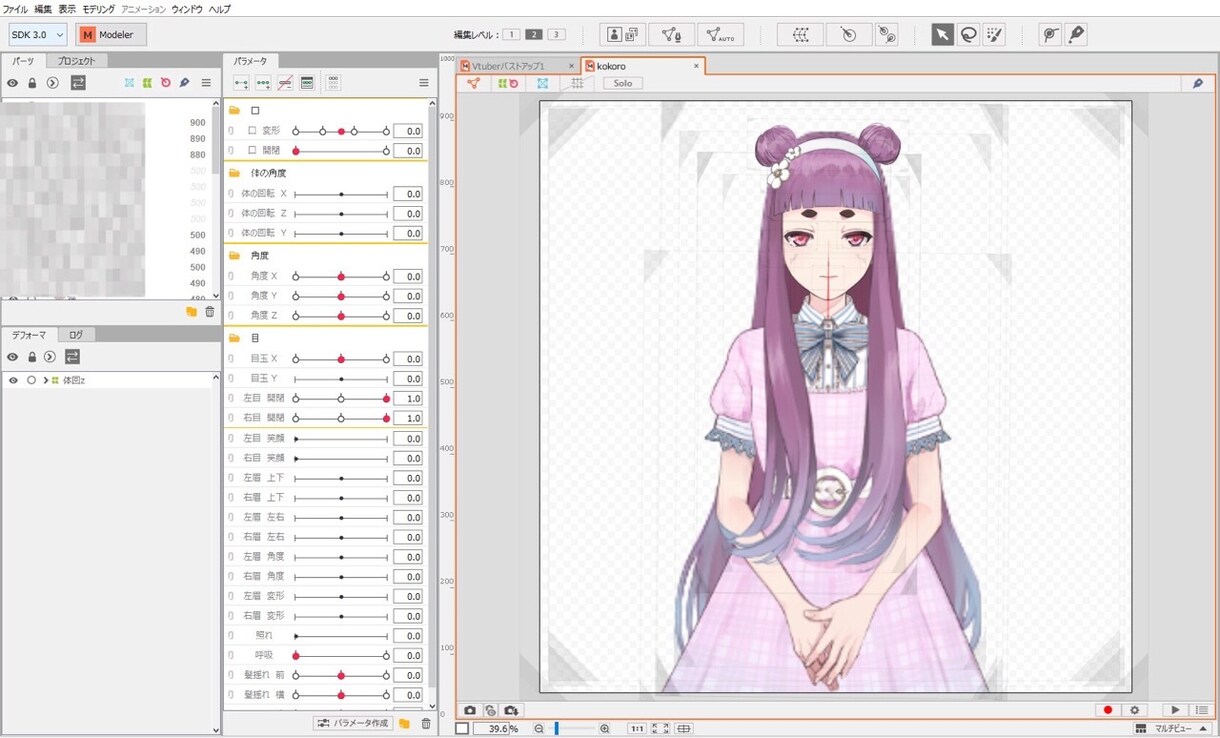Click the red record button below canvas
Image resolution: width=1220 pixels, height=738 pixels.
point(1107,710)
